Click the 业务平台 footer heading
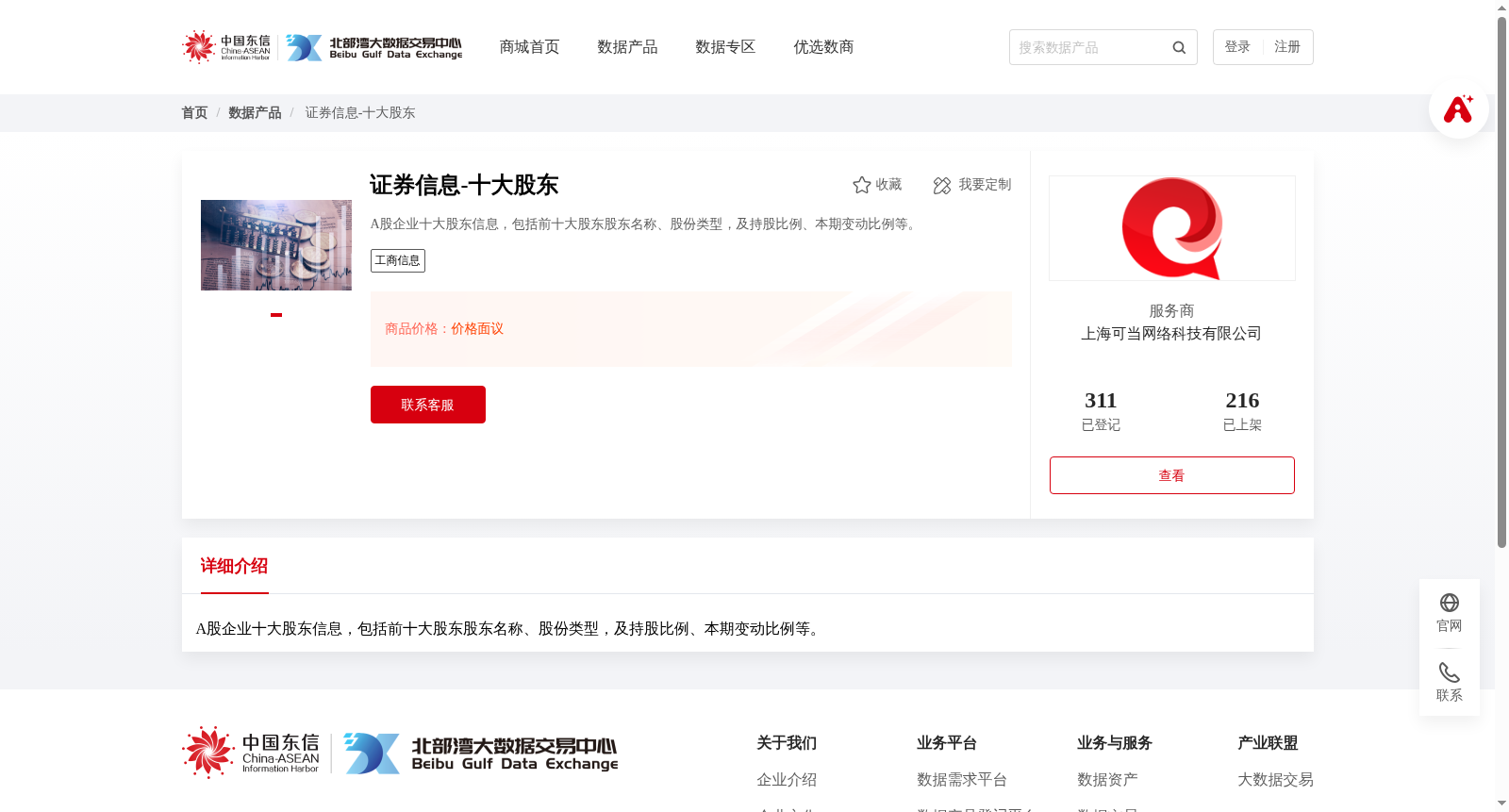The width and height of the screenshot is (1509, 812). point(947,743)
